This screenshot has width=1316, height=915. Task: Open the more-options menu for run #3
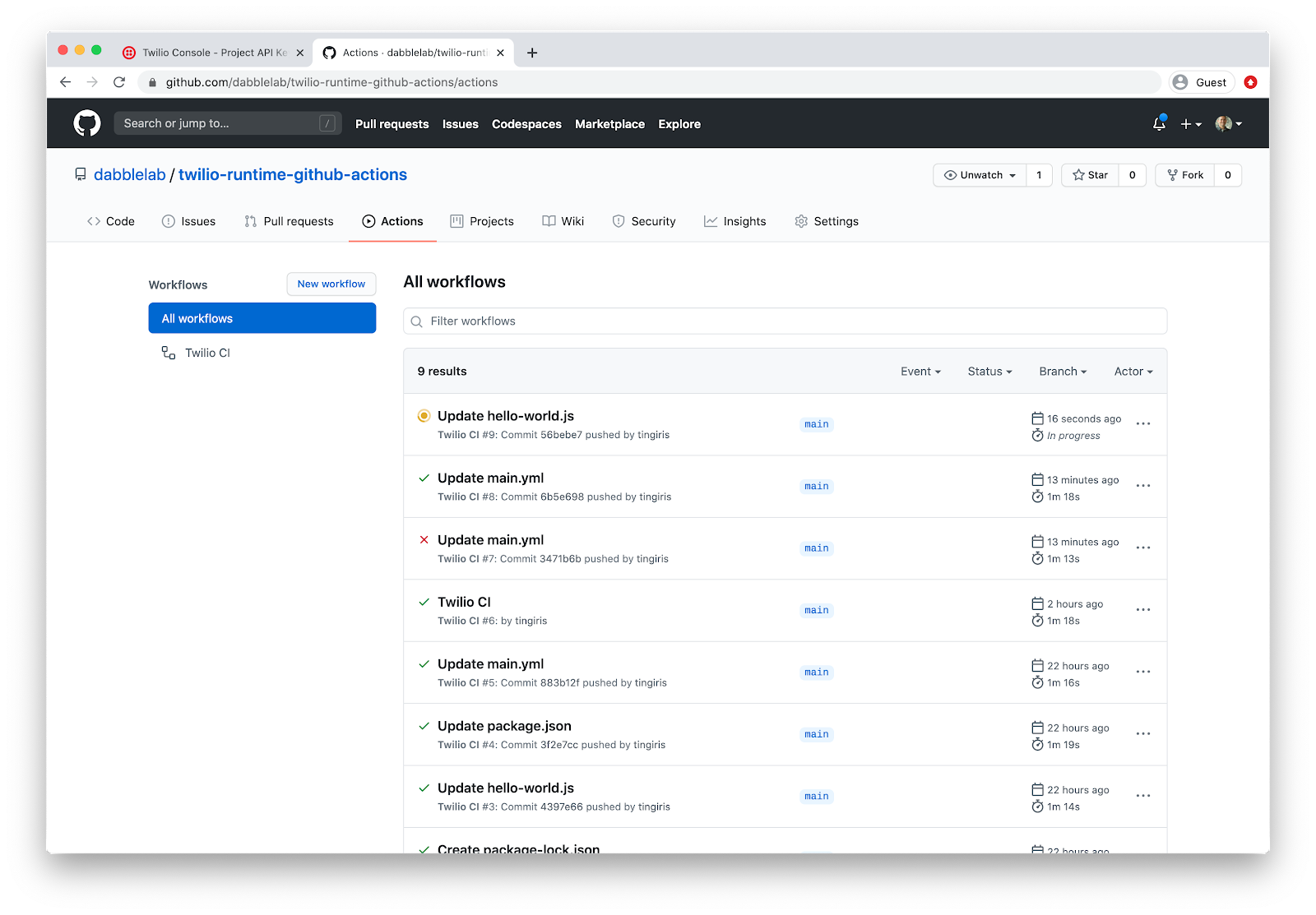coord(1143,796)
